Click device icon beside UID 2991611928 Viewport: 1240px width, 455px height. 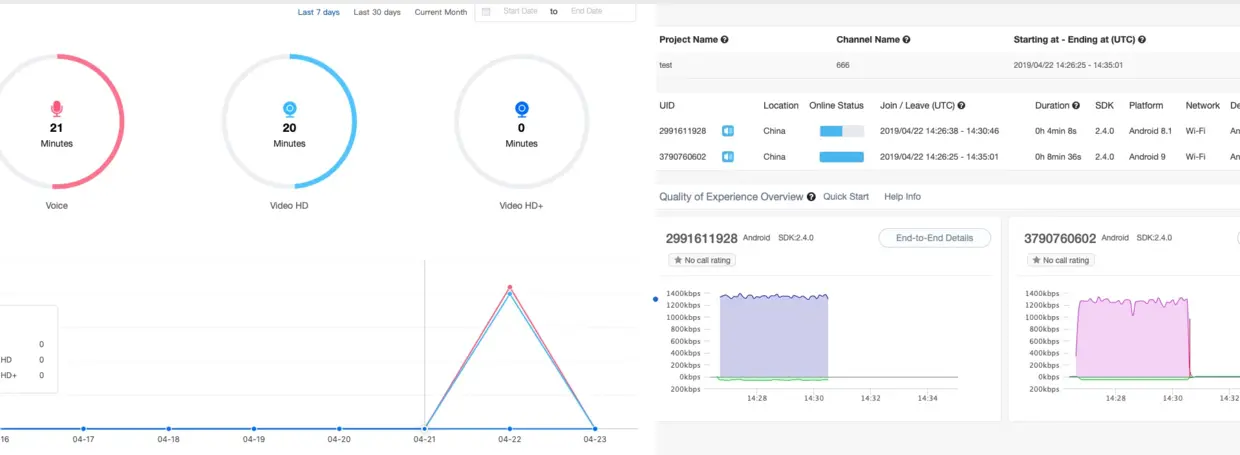coord(729,131)
